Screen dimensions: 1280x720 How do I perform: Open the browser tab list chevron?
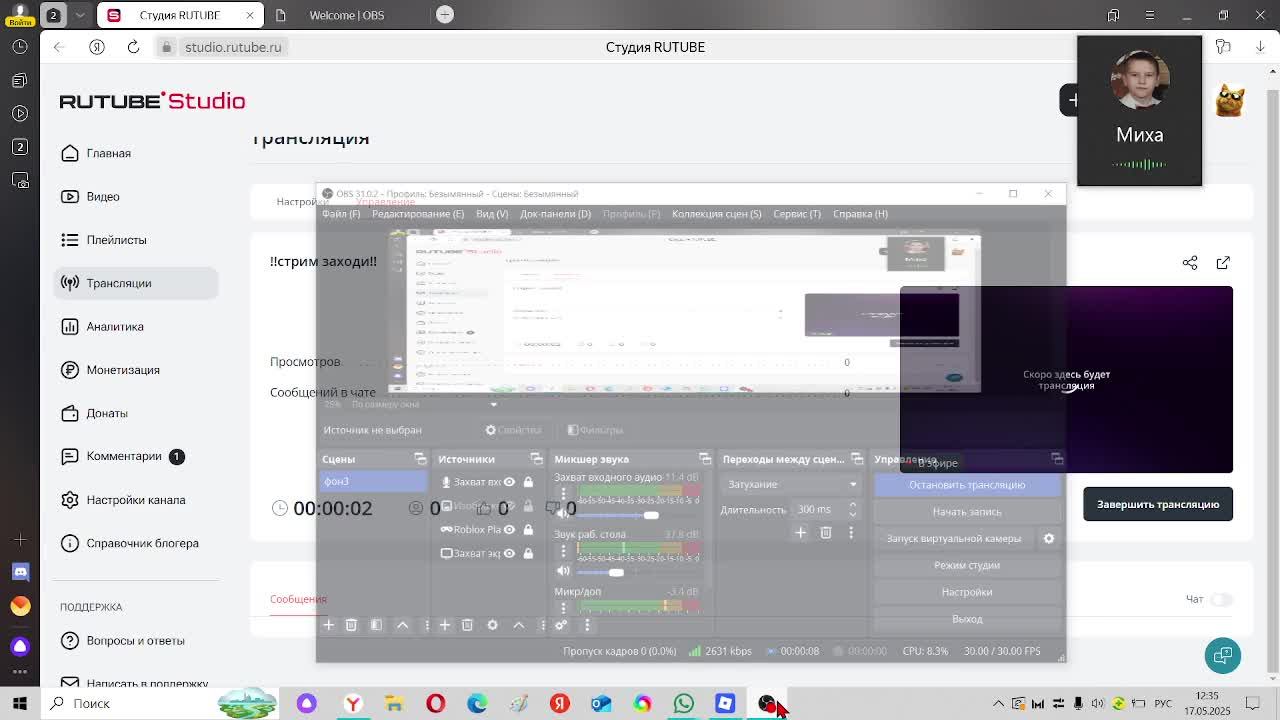(80, 15)
